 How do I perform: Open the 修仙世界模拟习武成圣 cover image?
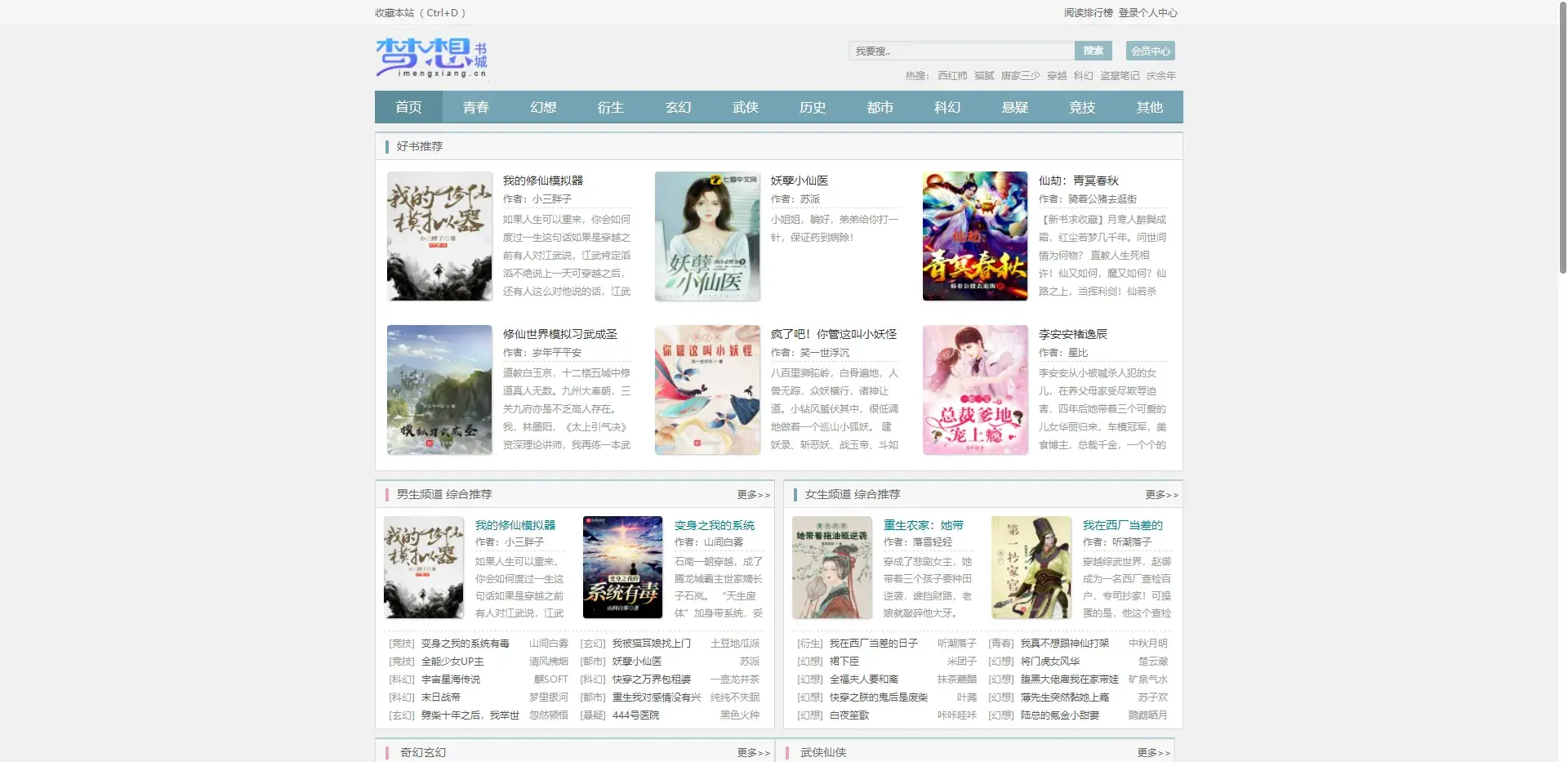pyautogui.click(x=439, y=390)
